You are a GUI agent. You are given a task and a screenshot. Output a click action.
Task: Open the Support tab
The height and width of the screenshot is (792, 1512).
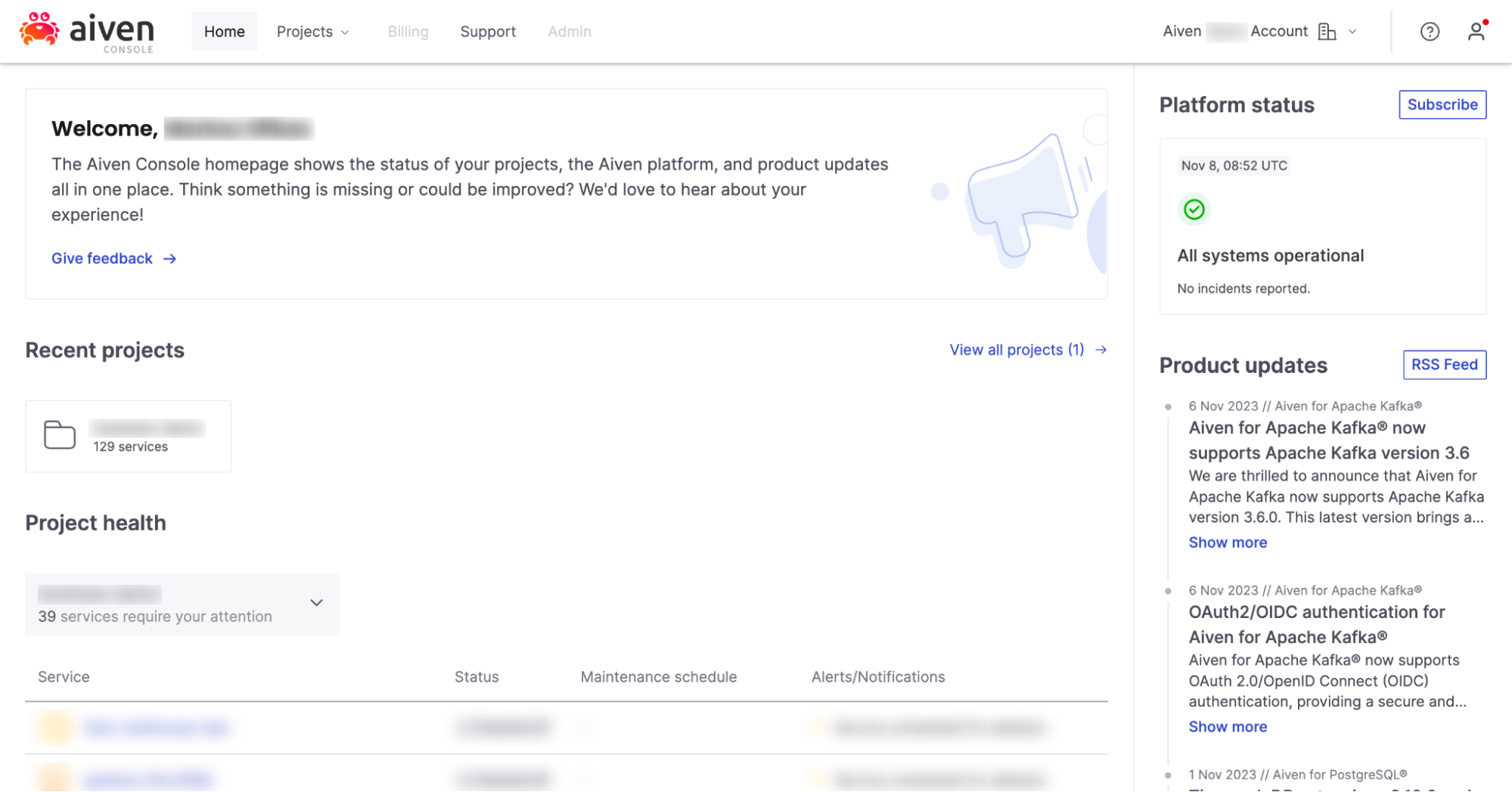click(488, 32)
